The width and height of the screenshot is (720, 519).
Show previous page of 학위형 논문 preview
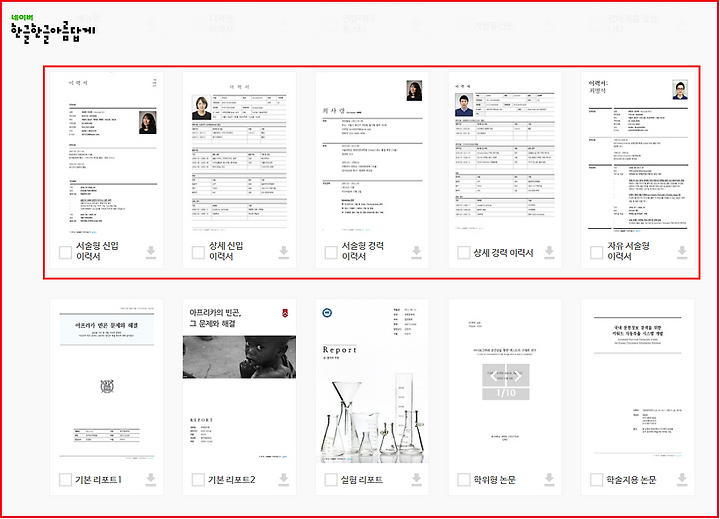point(494,375)
